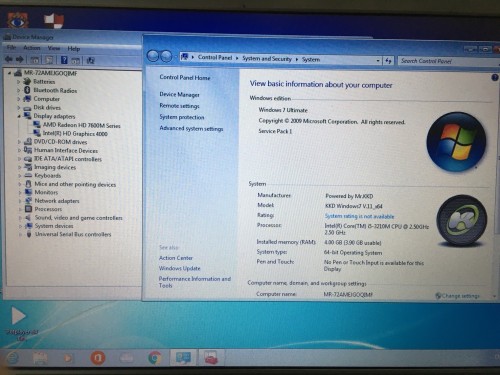Open the eye icon on desktop
500x375 pixels.
(18, 21)
